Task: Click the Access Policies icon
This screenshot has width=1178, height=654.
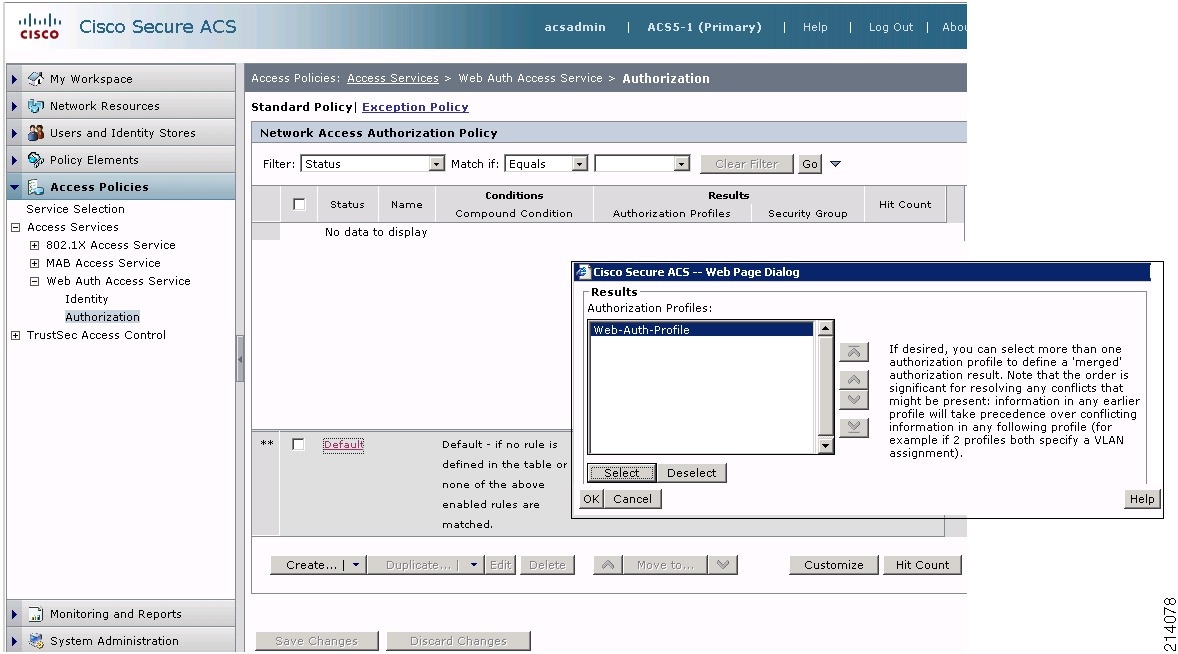Action: [35, 187]
